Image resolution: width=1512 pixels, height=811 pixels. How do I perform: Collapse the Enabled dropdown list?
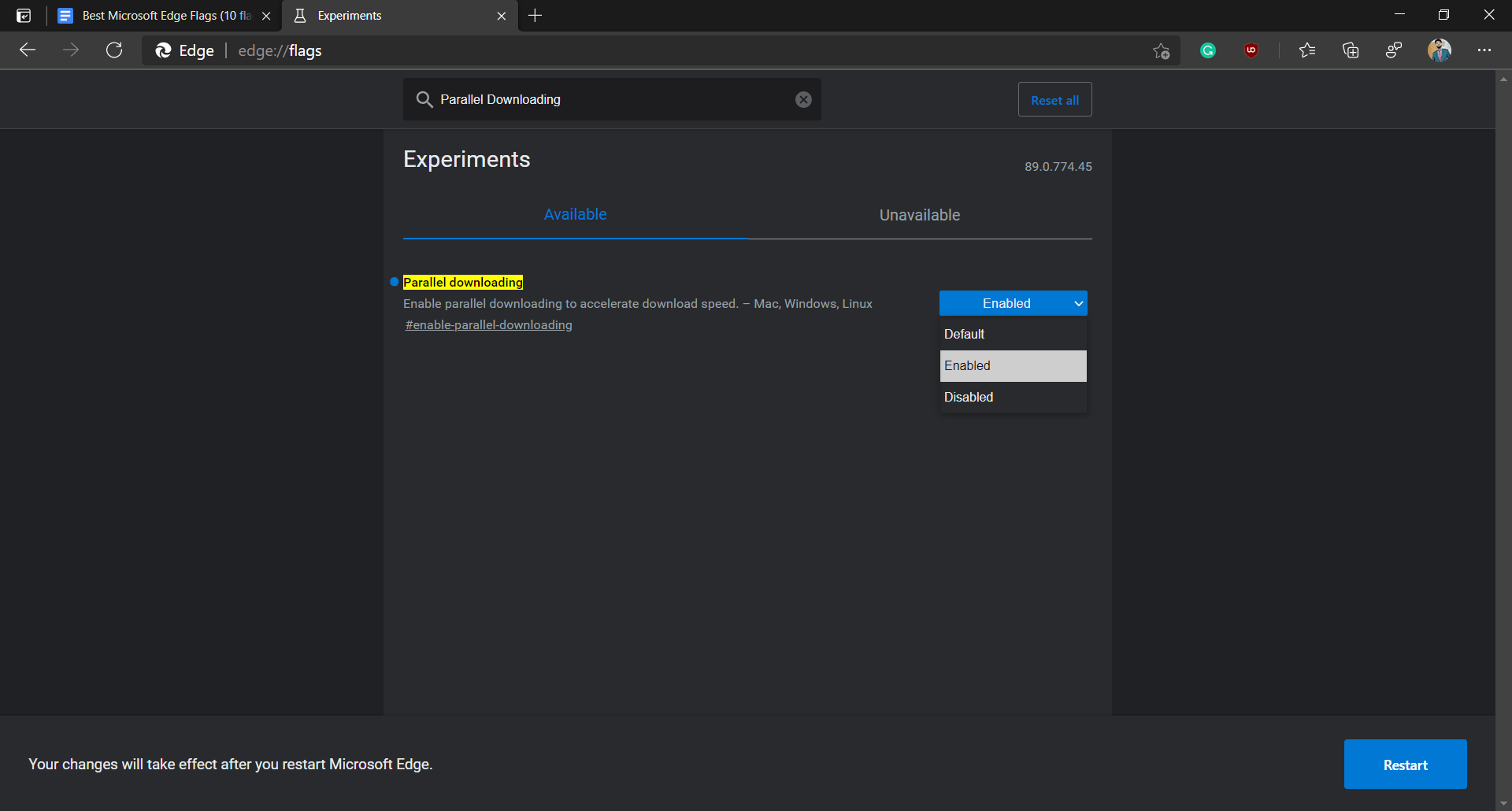(x=1013, y=303)
